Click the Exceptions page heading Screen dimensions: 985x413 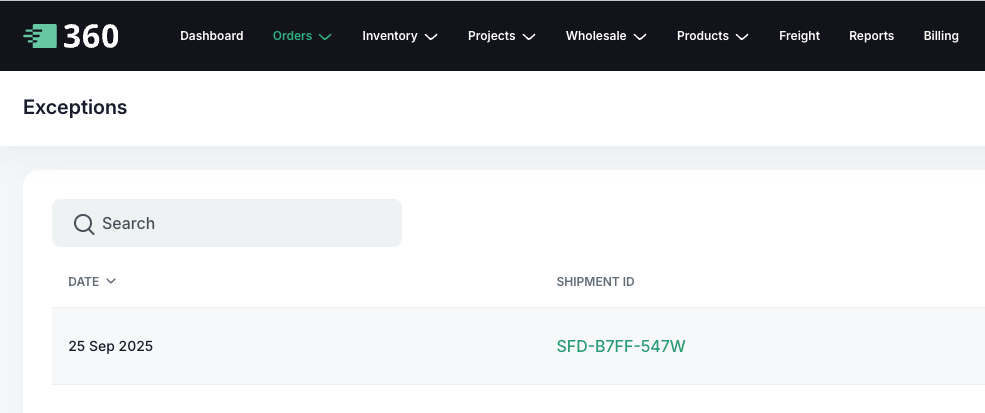[x=75, y=107]
